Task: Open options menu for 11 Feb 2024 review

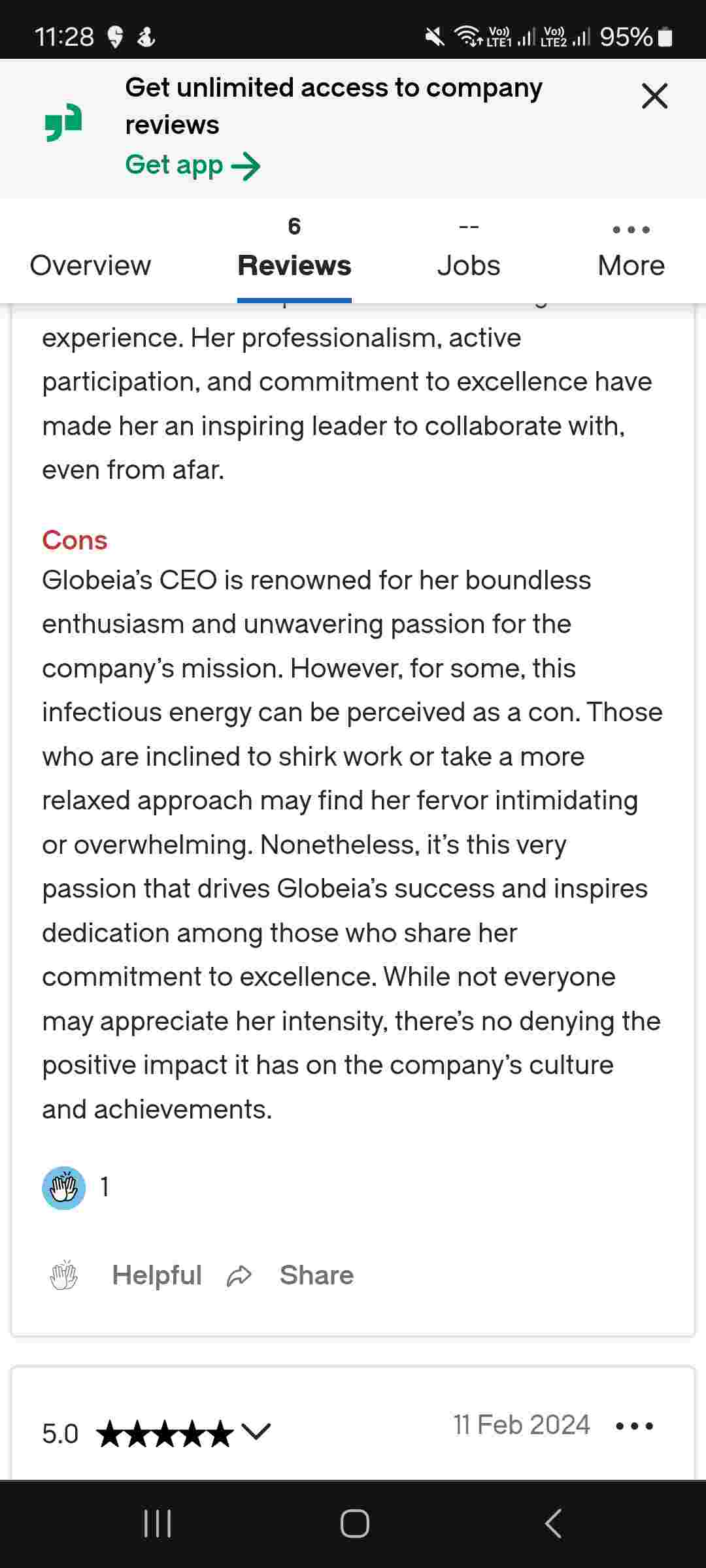Action: [634, 1426]
